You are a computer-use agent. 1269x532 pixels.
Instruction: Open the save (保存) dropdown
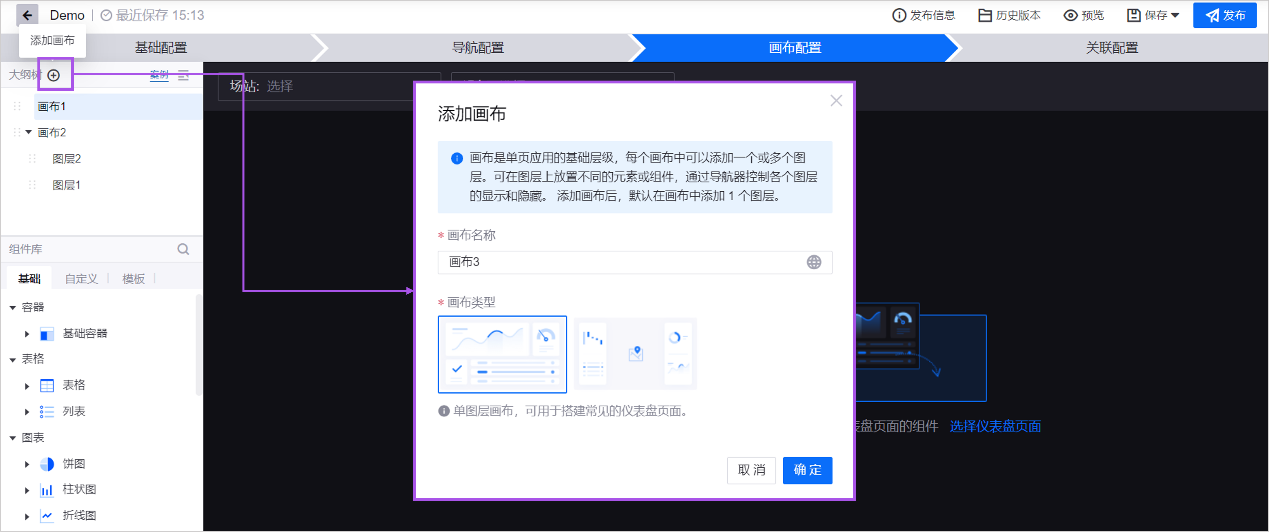pyautogui.click(x=1153, y=16)
